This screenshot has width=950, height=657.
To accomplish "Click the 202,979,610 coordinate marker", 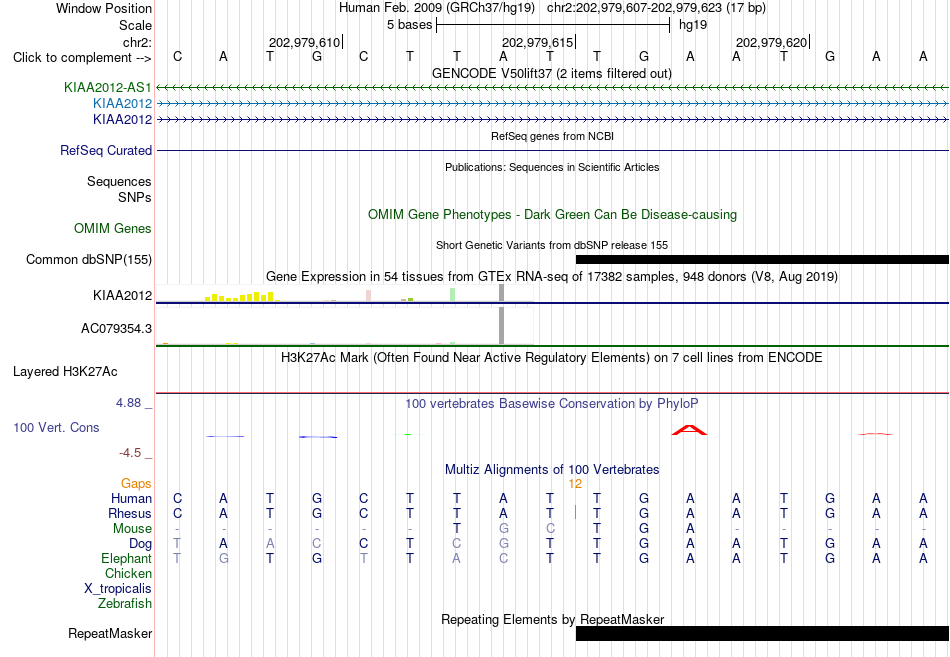I will point(305,42).
